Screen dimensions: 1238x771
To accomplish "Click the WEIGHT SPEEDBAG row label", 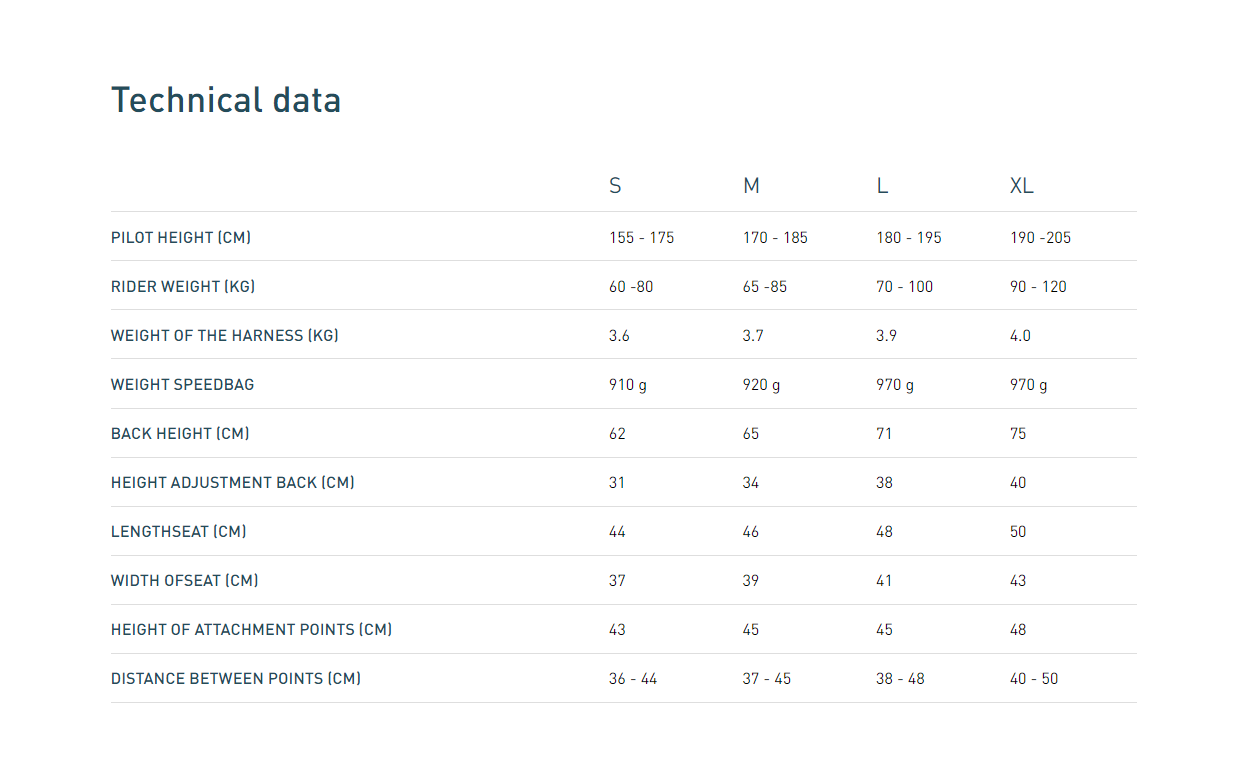I will [182, 385].
